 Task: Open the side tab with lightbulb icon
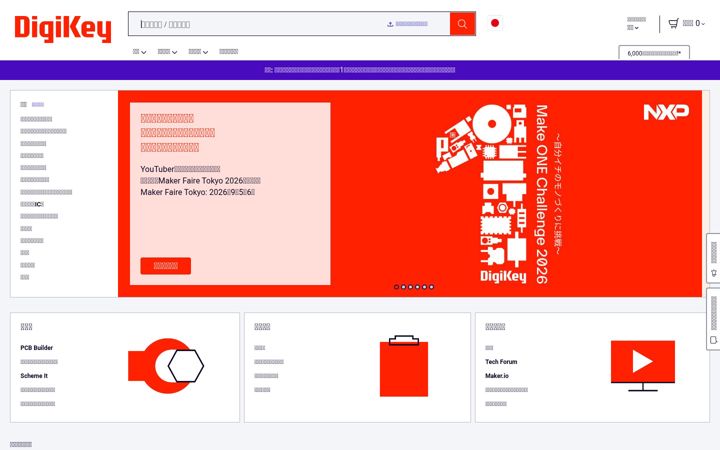(713, 258)
